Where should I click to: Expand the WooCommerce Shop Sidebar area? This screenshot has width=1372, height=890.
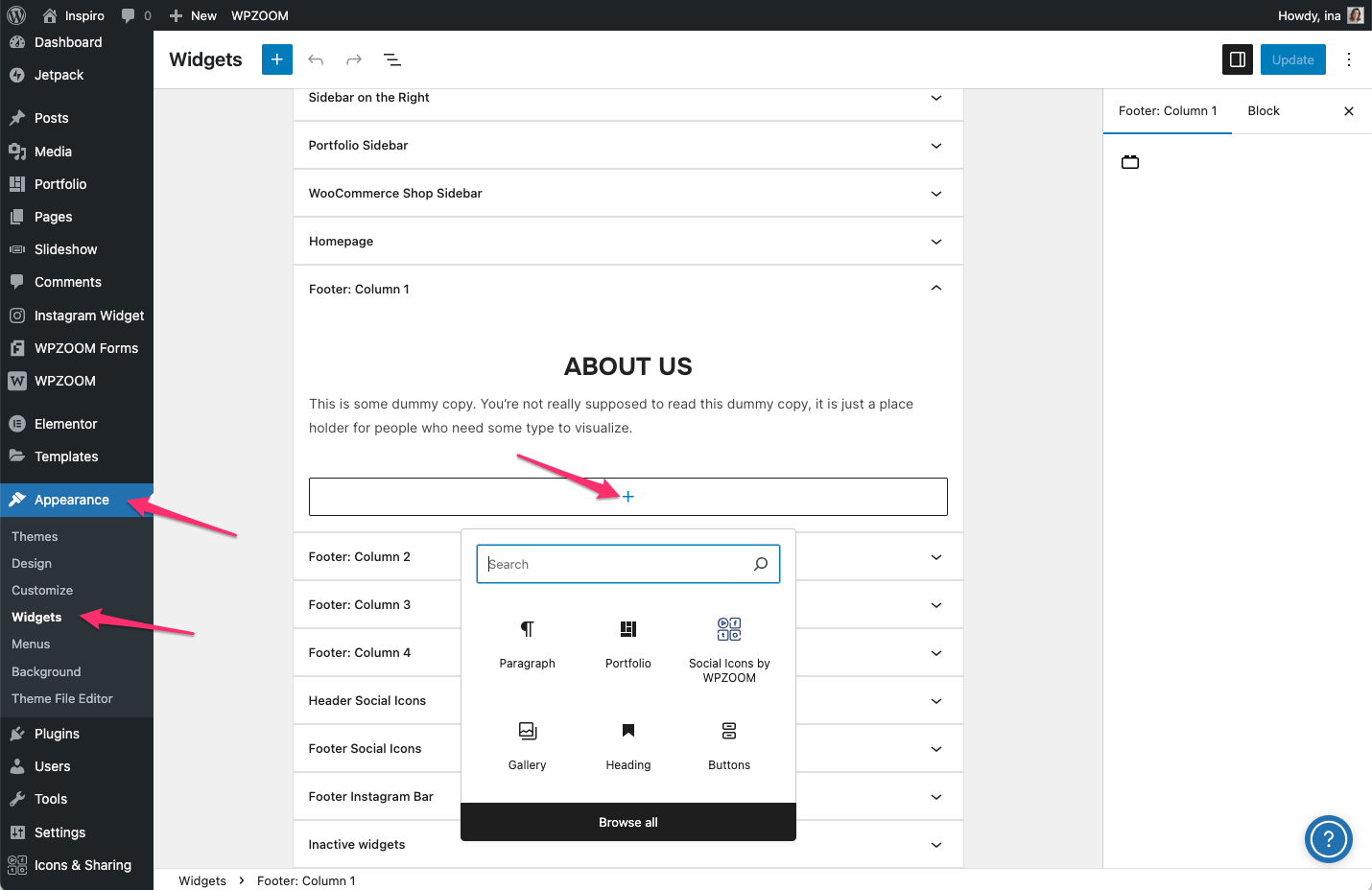[x=936, y=193]
